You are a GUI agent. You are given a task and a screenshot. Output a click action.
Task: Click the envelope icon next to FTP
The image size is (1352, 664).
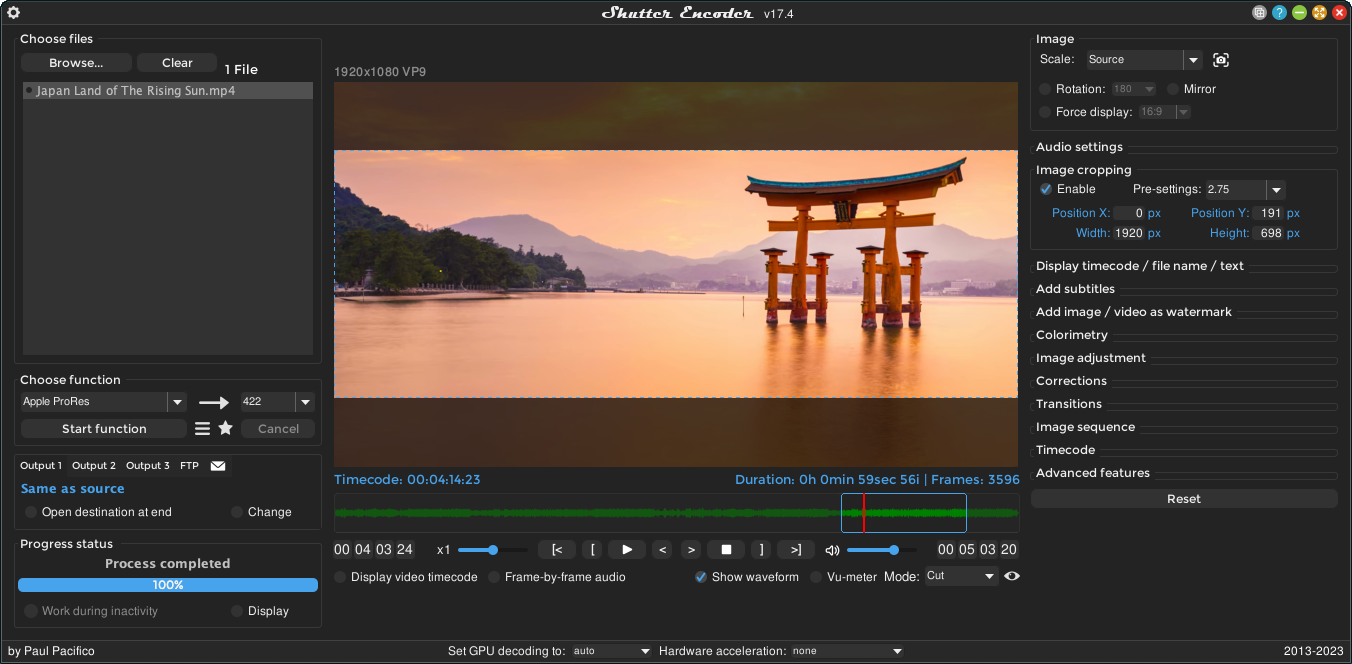[218, 465]
